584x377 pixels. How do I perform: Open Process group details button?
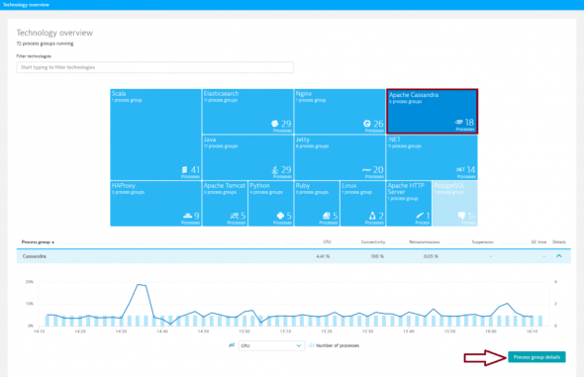(537, 357)
